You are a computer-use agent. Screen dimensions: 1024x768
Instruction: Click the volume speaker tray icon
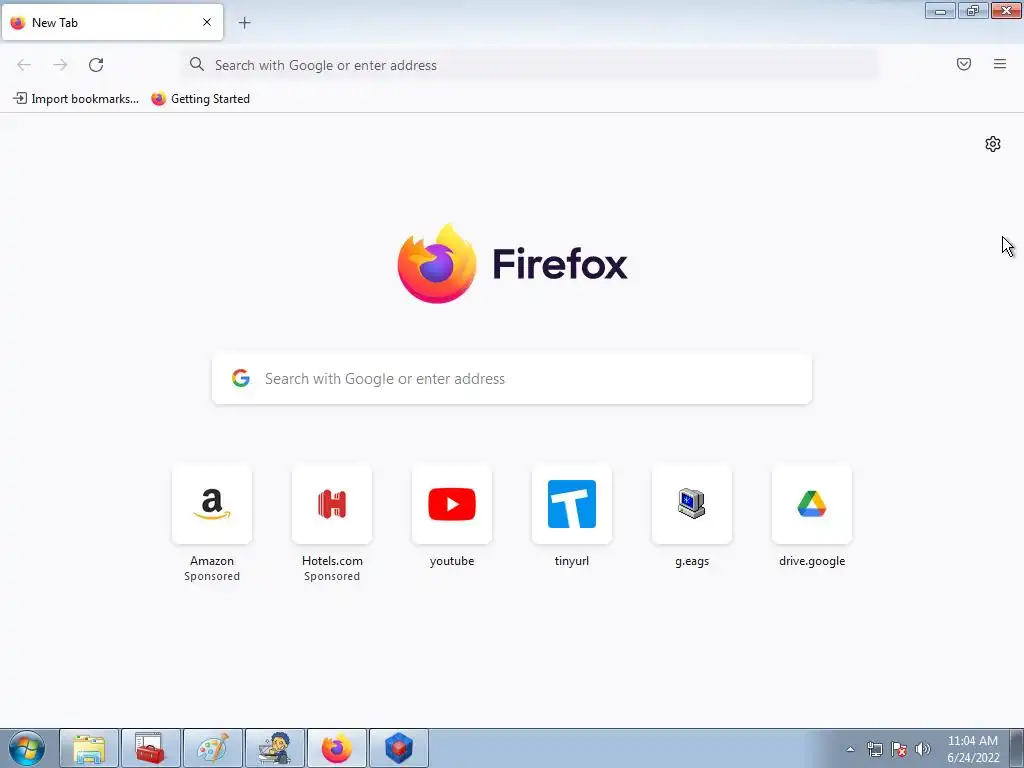pyautogui.click(x=923, y=749)
